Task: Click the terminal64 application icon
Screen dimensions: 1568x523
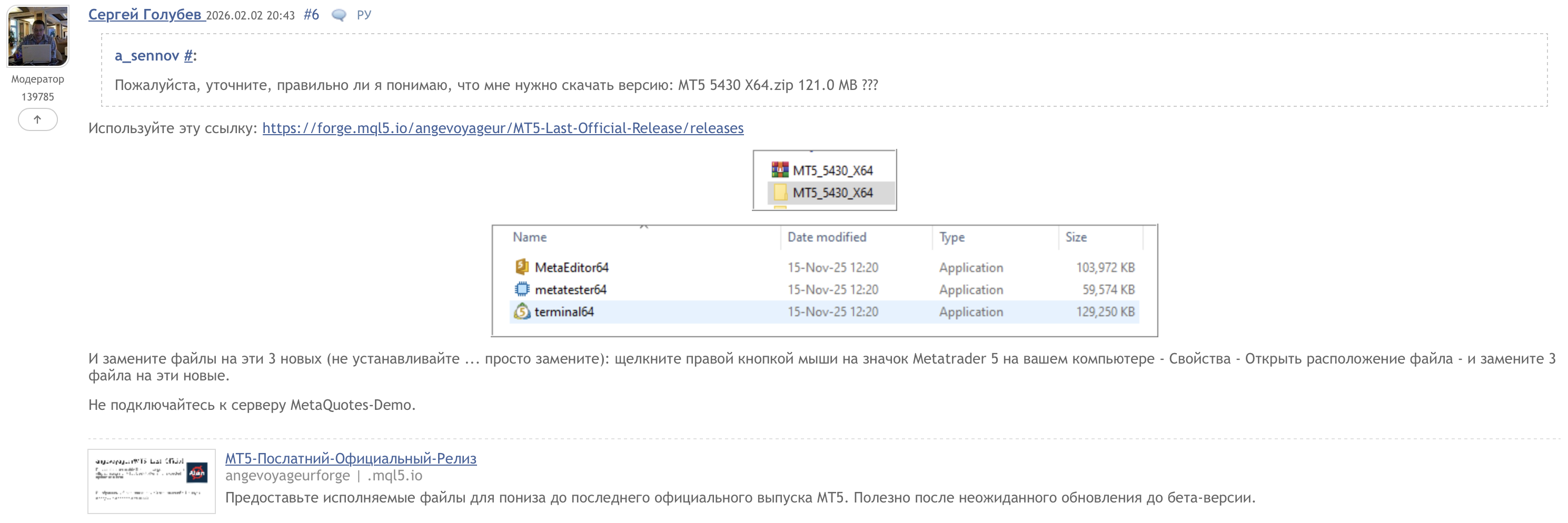Action: pyautogui.click(x=522, y=311)
